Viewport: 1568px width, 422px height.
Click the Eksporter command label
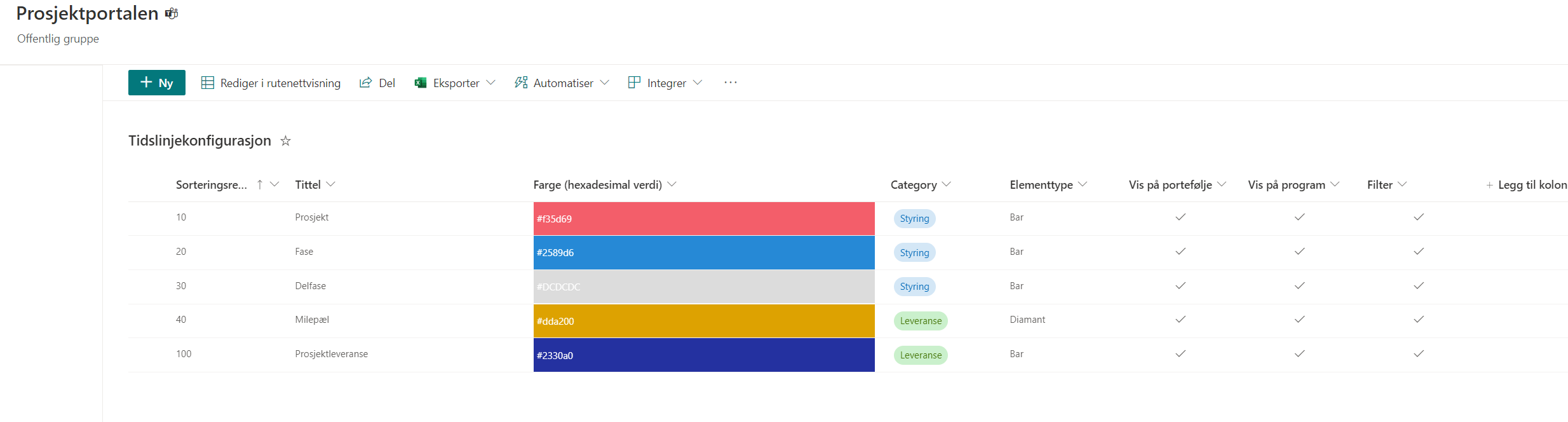[x=456, y=83]
